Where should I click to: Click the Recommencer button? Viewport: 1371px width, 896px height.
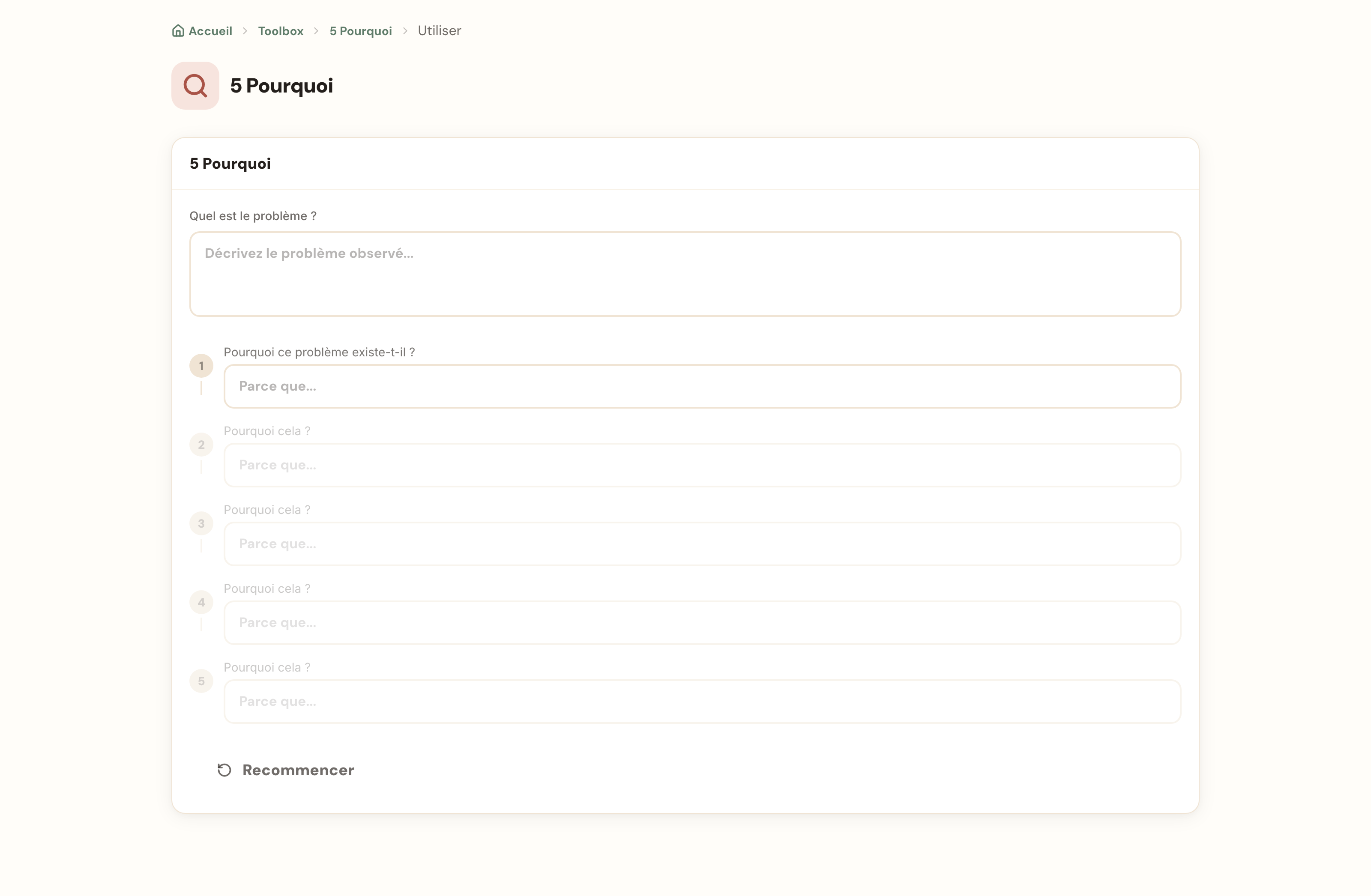click(x=285, y=771)
